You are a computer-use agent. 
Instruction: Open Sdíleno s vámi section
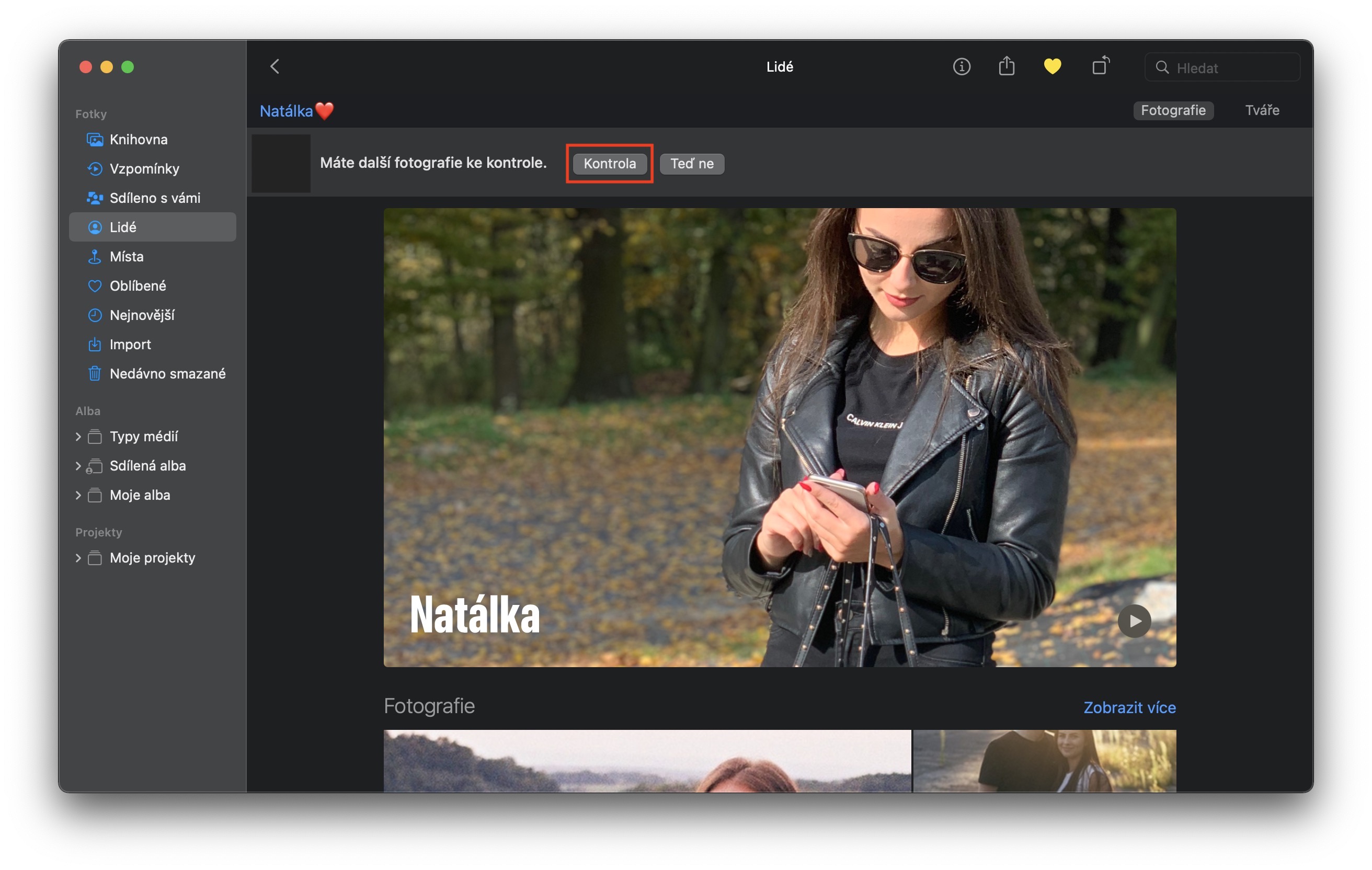pyautogui.click(x=154, y=198)
